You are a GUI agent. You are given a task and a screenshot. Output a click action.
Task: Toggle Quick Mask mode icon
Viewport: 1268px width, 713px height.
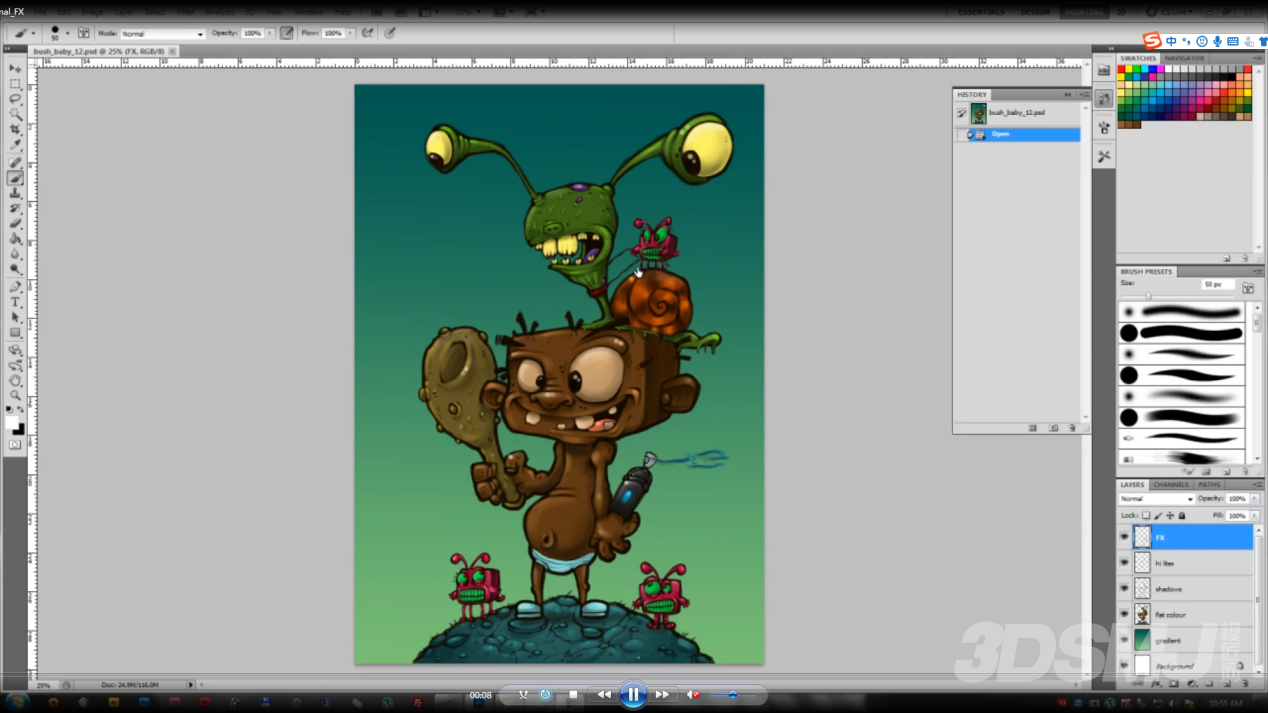click(x=15, y=445)
